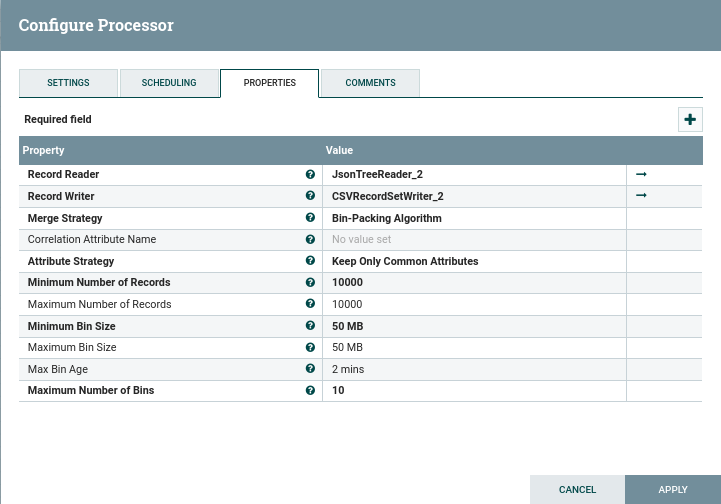Open Merge Strategy value Bin-Packing Algorithm
This screenshot has height=504, width=721.
(x=386, y=218)
